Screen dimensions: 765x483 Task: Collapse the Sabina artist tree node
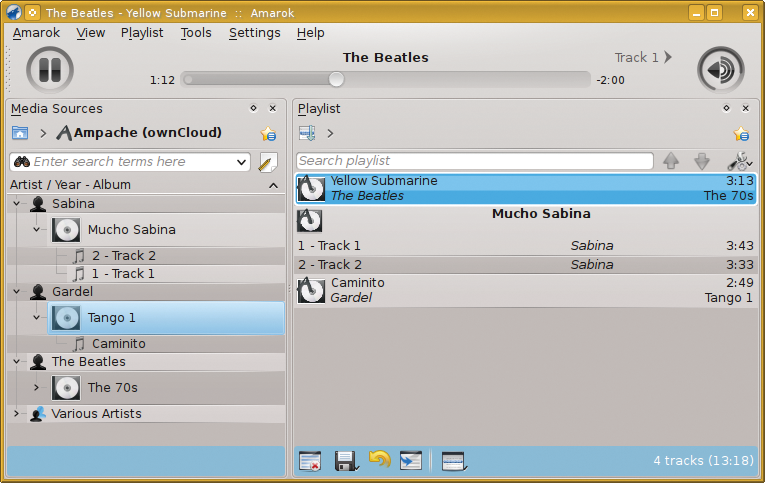point(16,204)
